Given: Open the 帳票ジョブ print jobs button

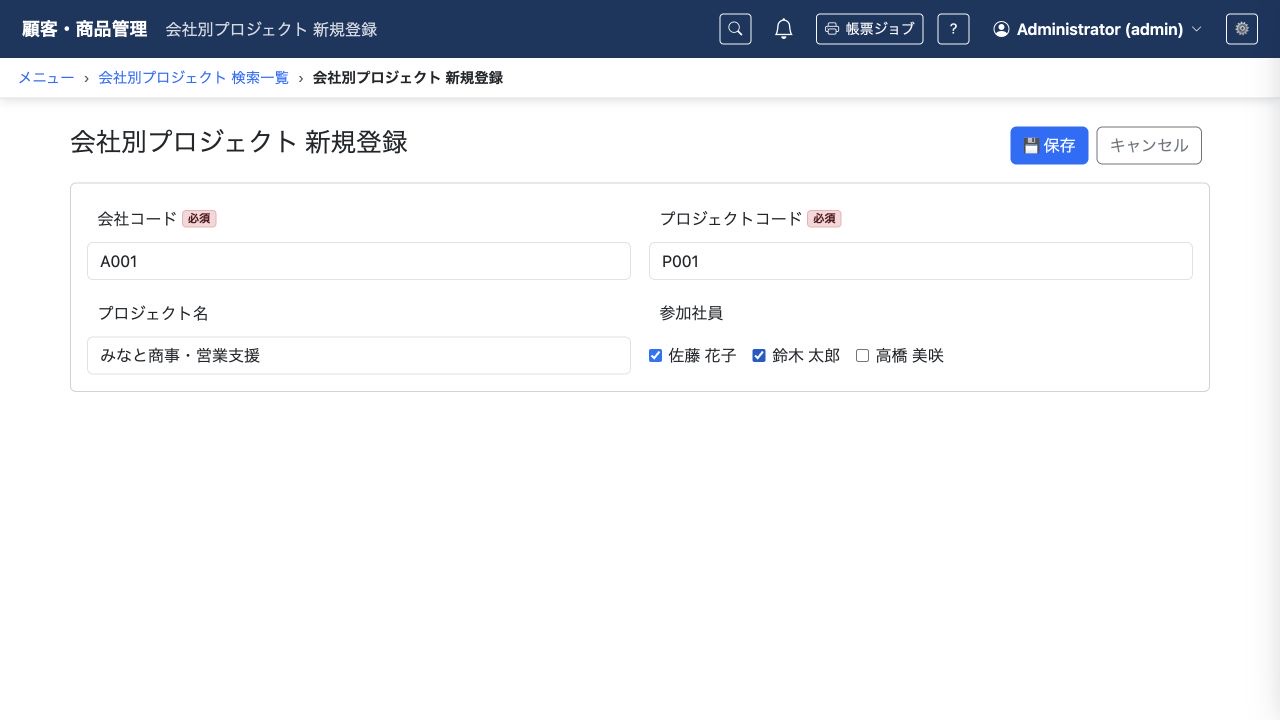Looking at the screenshot, I should tap(870, 29).
